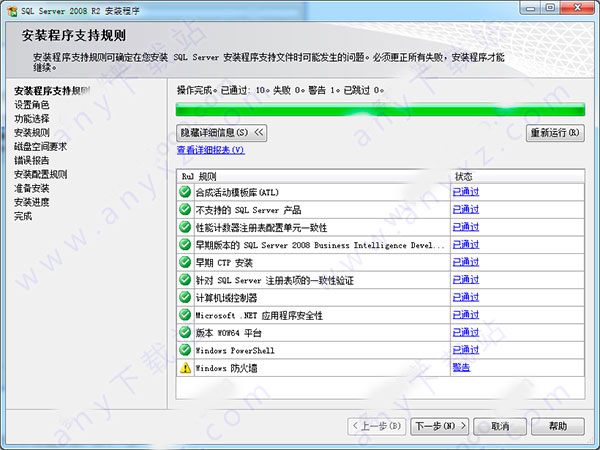The width and height of the screenshot is (600, 450).
Task: Click the check icon next to Windows PowerShell
Action: coord(184,350)
